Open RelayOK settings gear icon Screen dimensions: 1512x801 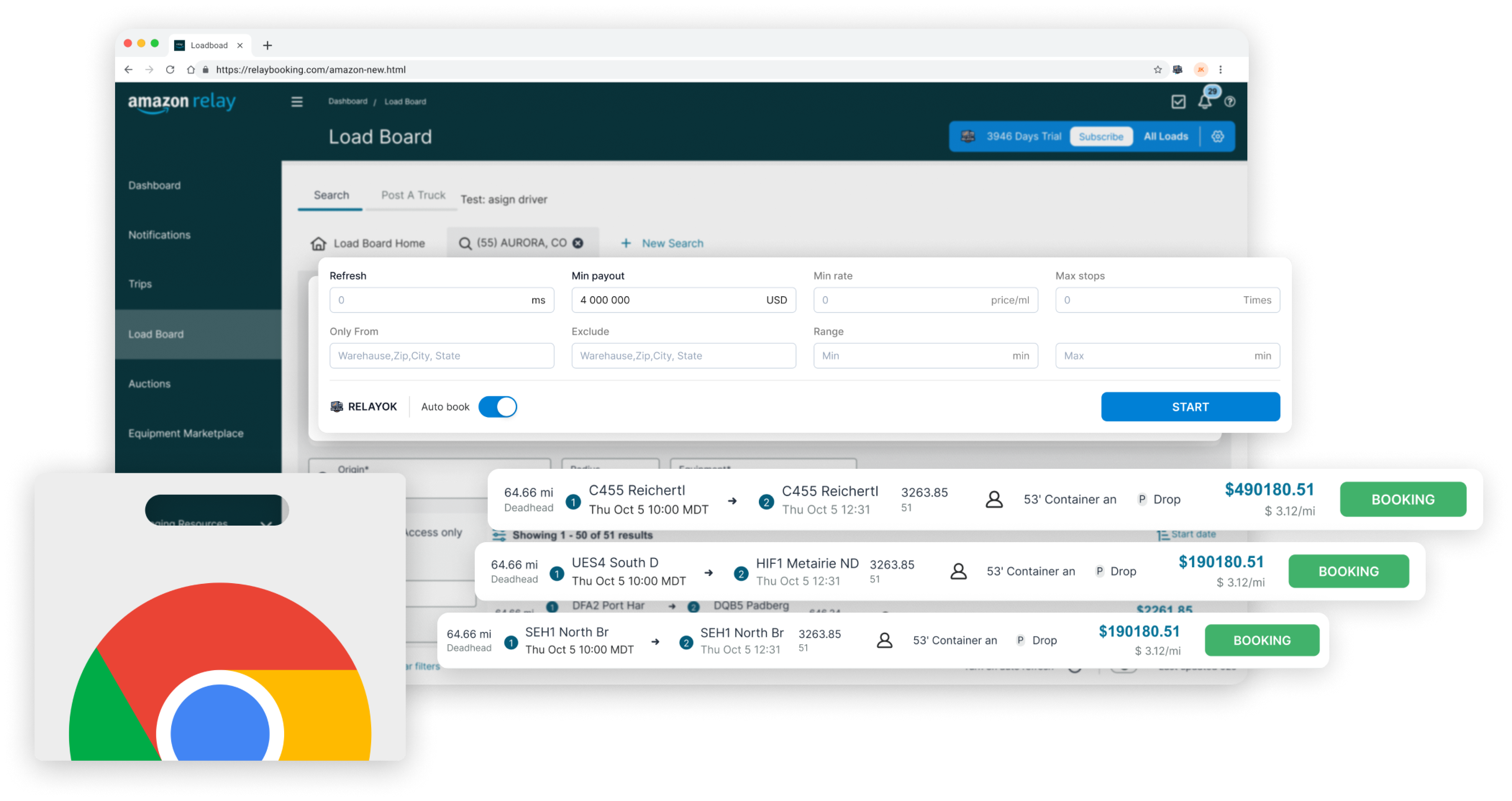(1218, 136)
